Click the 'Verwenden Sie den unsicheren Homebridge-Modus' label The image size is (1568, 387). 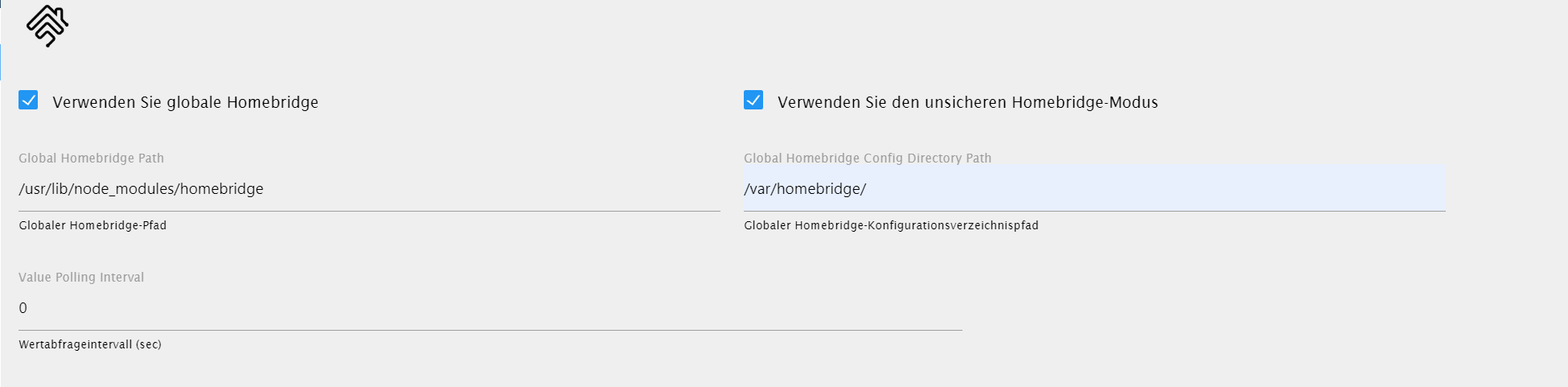coord(968,102)
